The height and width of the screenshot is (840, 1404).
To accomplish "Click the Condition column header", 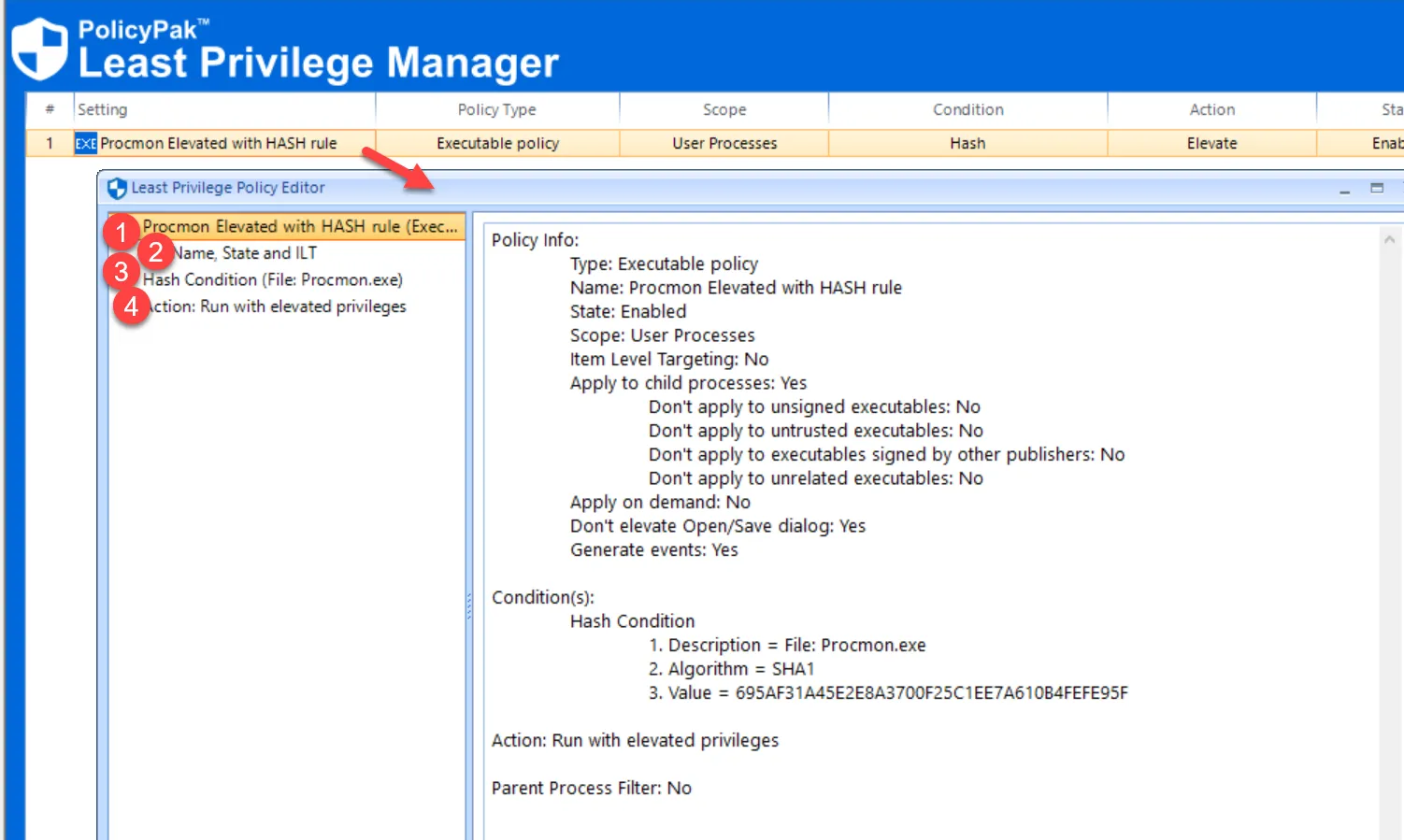I will coord(967,109).
